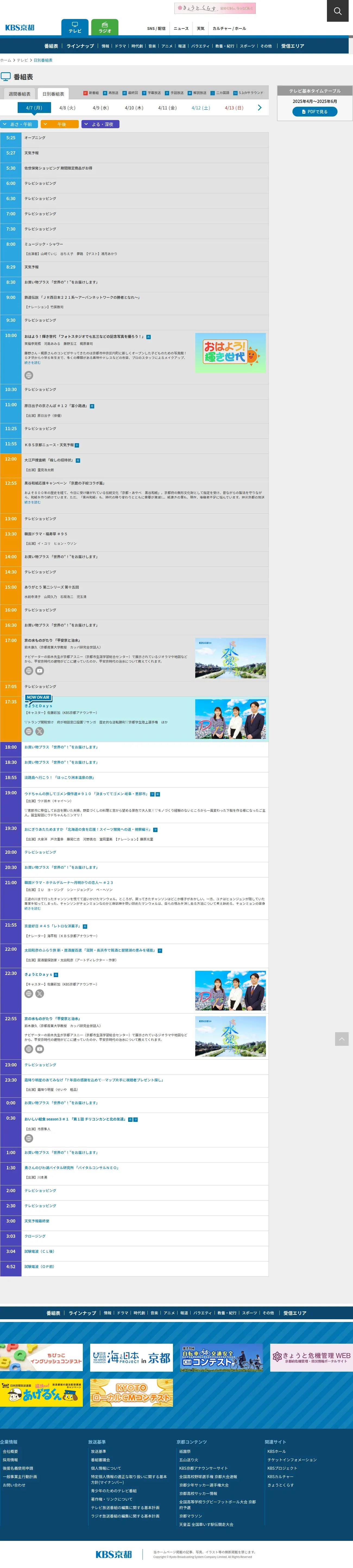Image resolution: width=353 pixels, height=1568 pixels.
Task: Expand the orange 午後 time filter
Action: pos(60,124)
